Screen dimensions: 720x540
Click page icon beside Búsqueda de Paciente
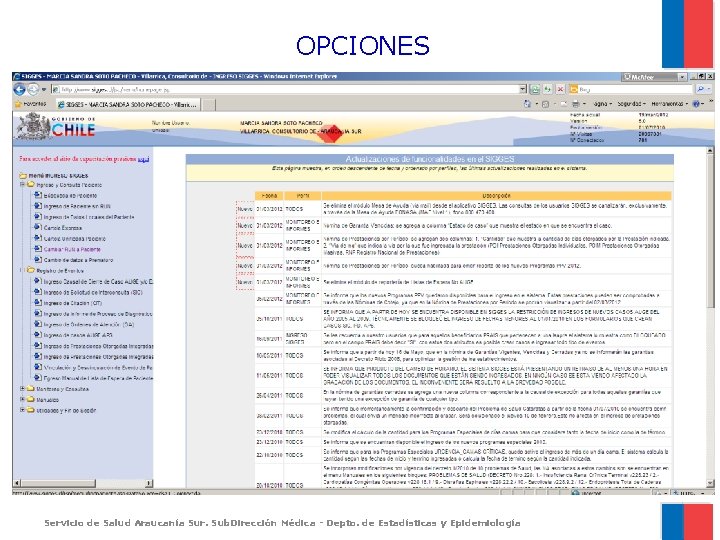tap(38, 195)
